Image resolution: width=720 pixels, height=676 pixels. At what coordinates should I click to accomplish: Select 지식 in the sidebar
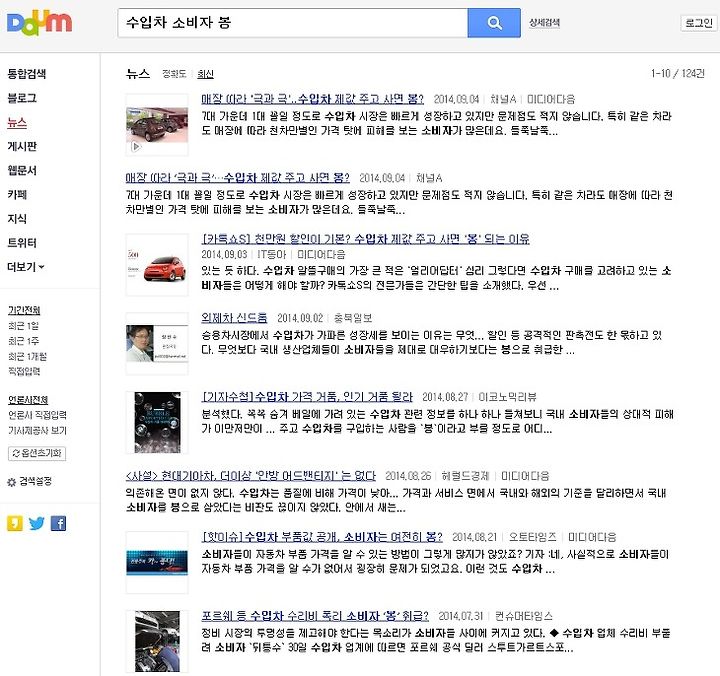(x=17, y=219)
